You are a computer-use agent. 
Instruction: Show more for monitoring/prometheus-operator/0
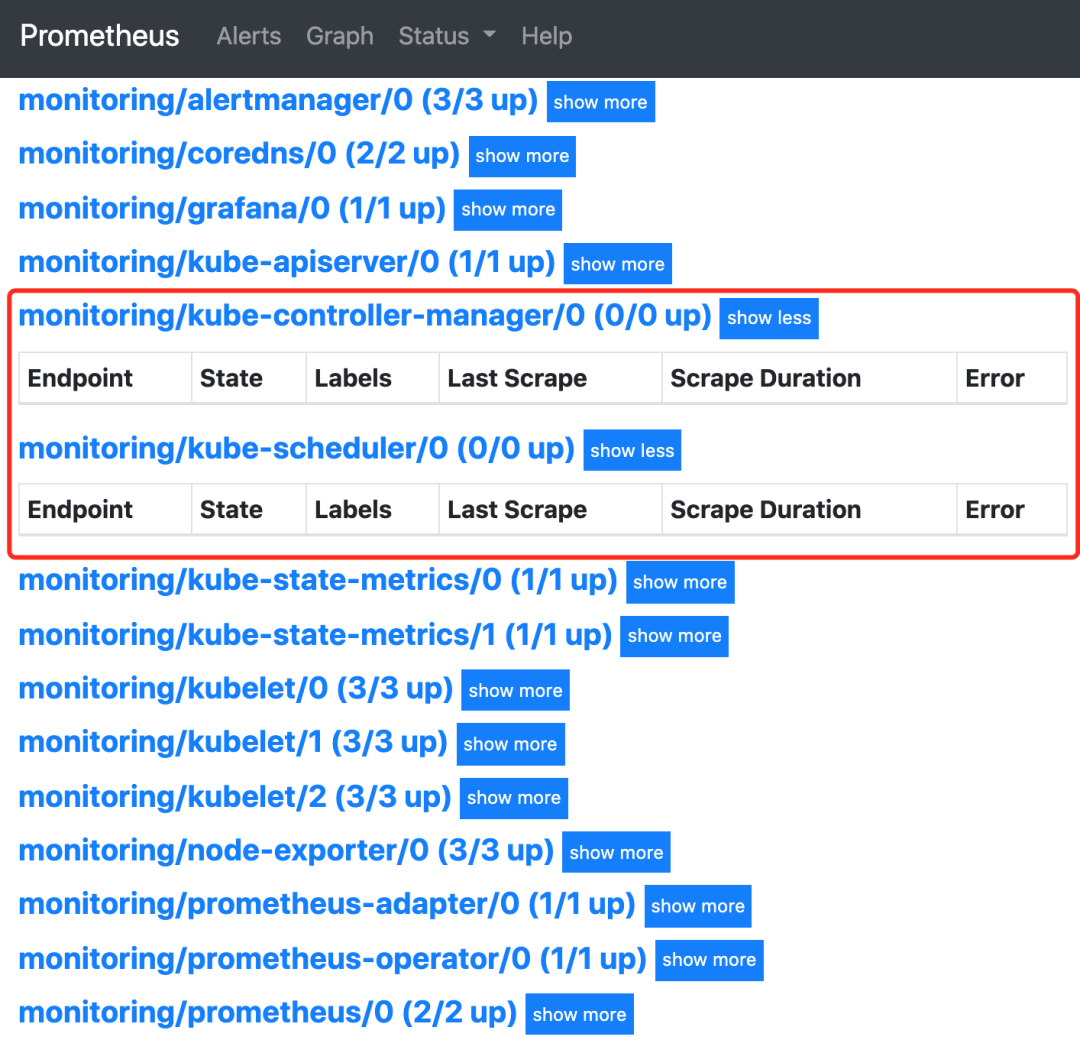click(x=709, y=960)
